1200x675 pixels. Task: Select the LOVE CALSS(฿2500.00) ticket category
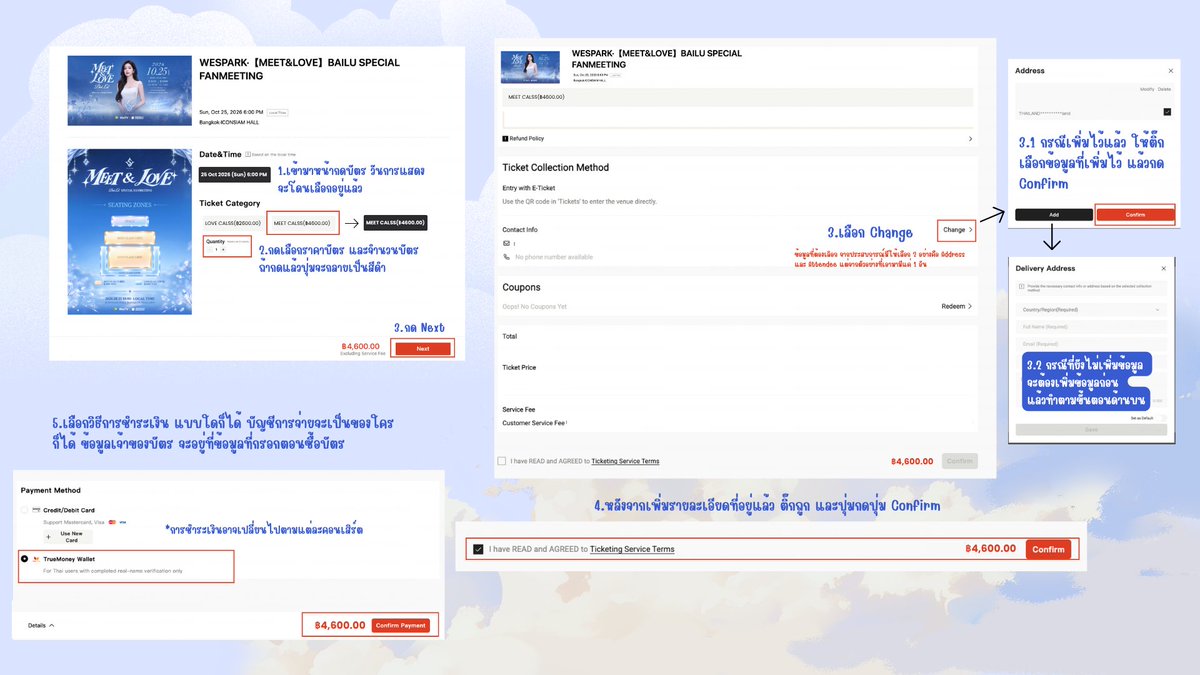click(x=232, y=223)
